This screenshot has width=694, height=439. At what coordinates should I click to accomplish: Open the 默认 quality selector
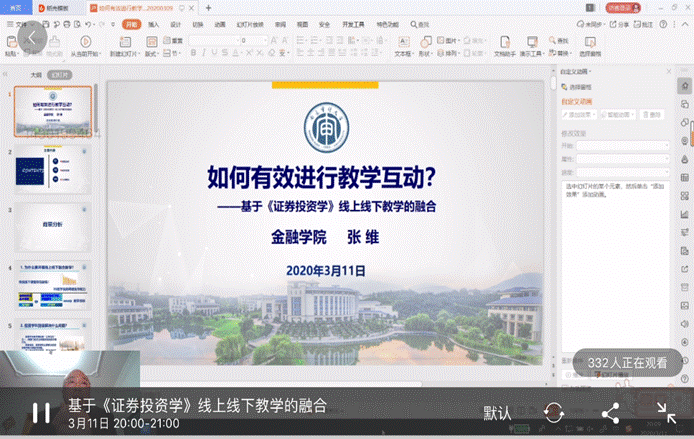coord(497,413)
